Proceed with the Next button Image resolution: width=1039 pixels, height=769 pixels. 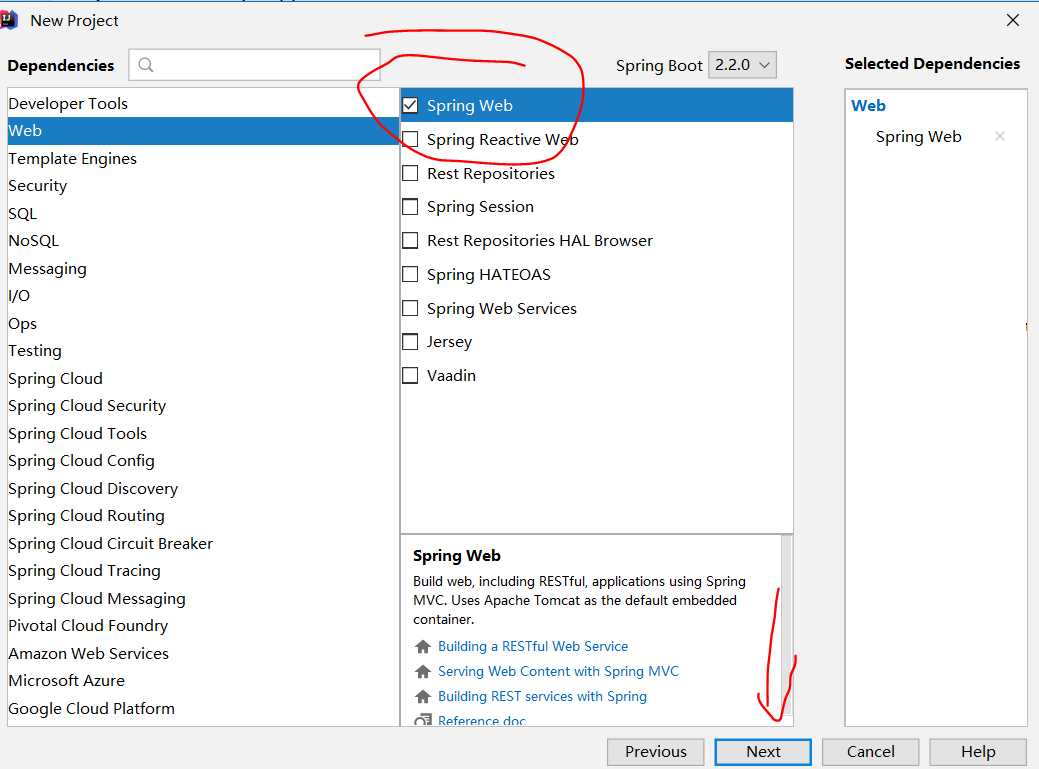[x=763, y=752]
